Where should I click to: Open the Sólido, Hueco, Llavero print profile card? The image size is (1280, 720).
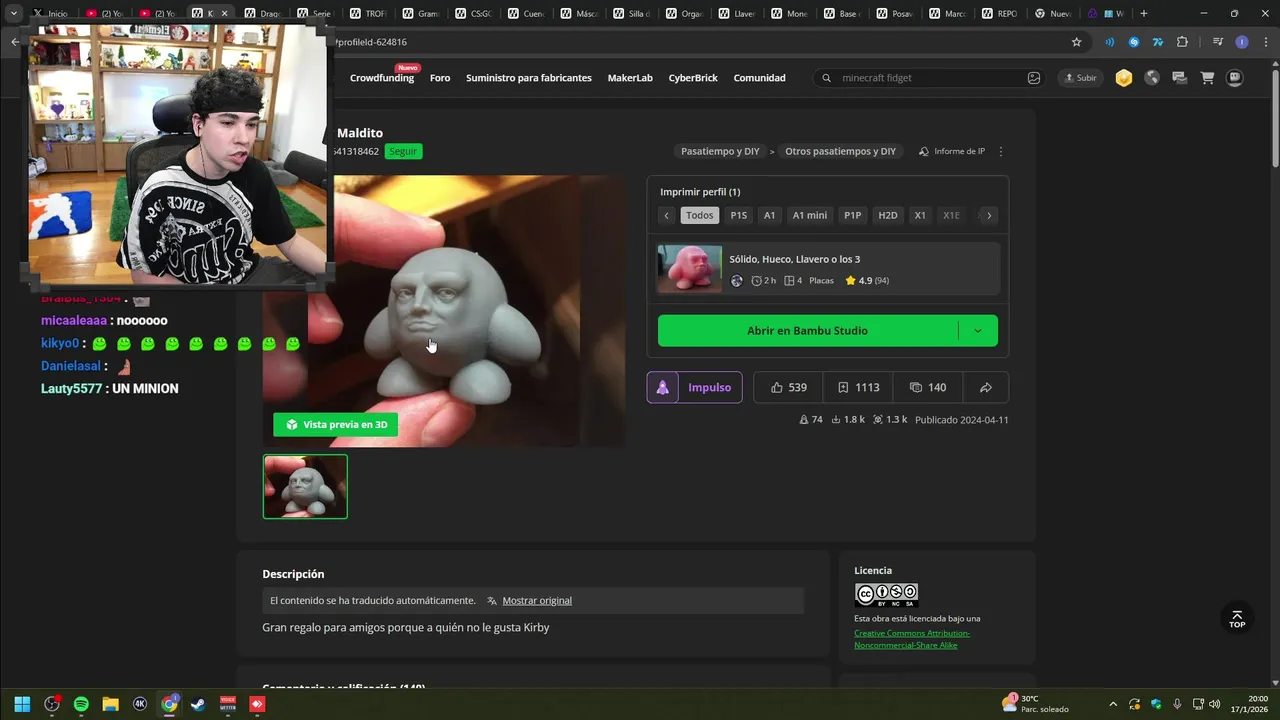828,269
